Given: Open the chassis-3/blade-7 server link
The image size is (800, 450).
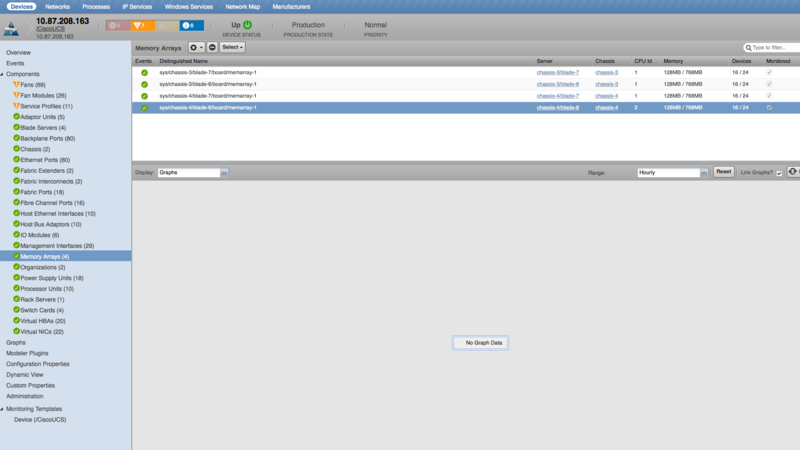Looking at the screenshot, I should [558, 72].
